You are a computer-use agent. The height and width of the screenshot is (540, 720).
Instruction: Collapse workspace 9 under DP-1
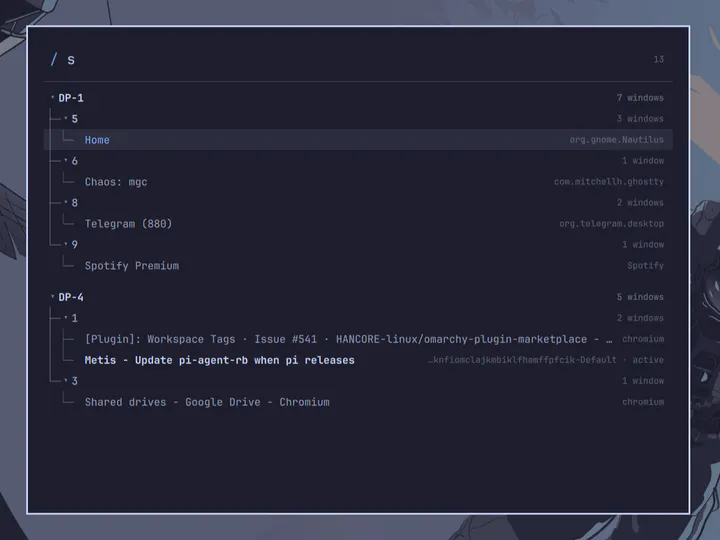pos(66,244)
